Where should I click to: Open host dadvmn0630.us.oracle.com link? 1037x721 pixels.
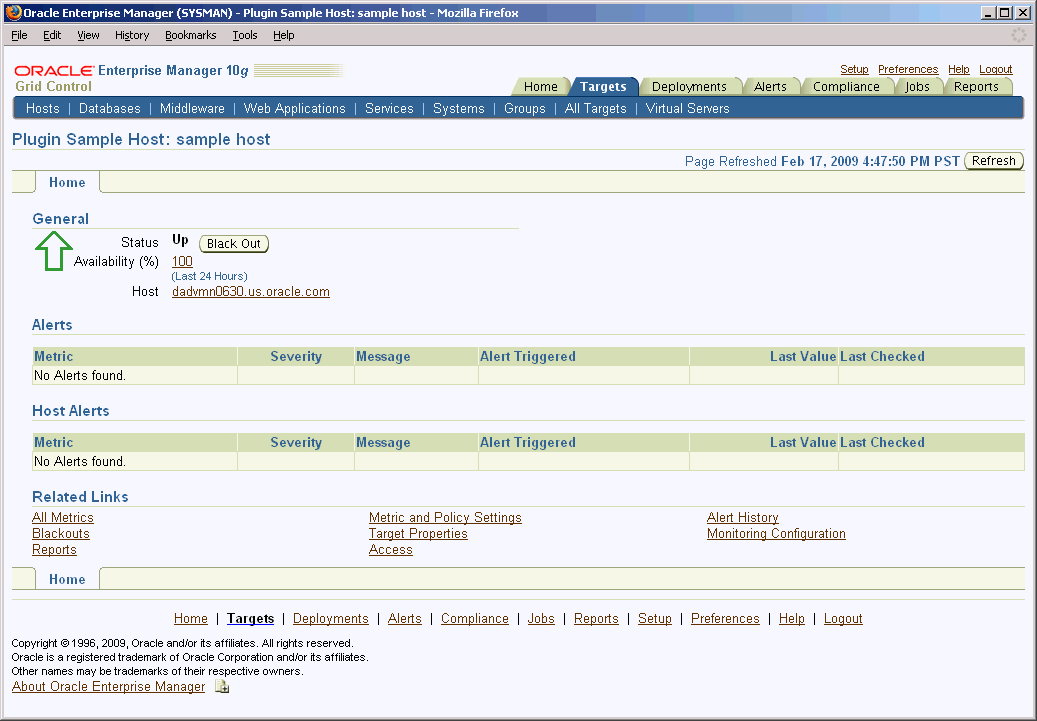(251, 292)
